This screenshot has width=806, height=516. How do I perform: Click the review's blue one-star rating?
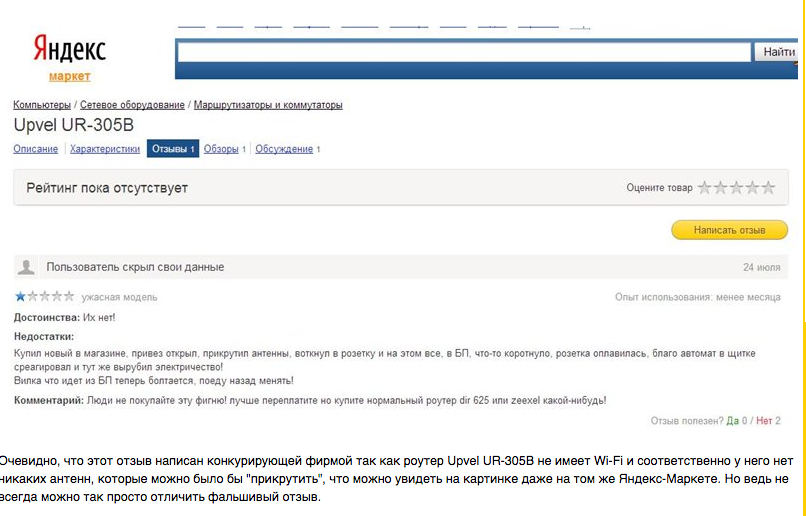pyautogui.click(x=20, y=297)
